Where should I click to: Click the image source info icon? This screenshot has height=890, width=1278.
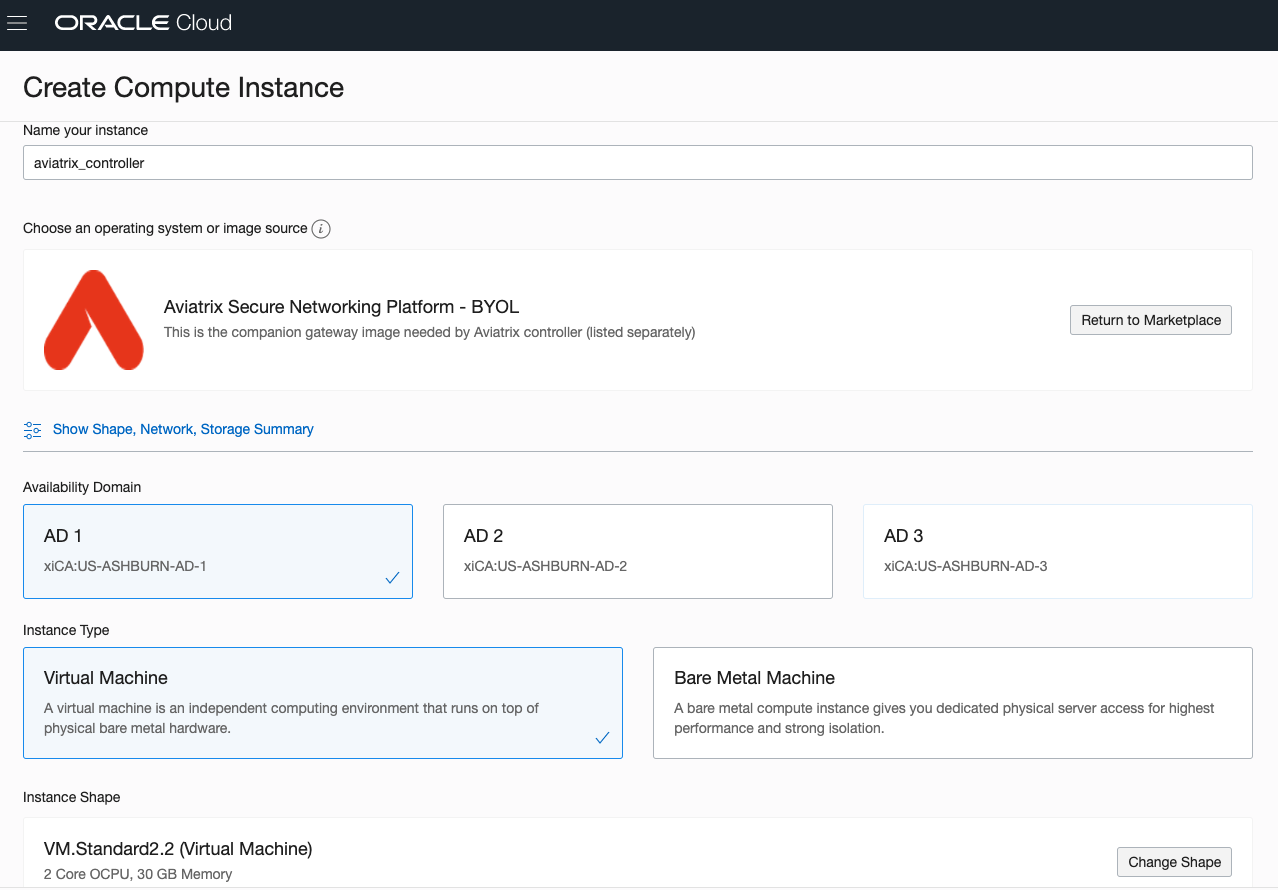click(x=321, y=229)
